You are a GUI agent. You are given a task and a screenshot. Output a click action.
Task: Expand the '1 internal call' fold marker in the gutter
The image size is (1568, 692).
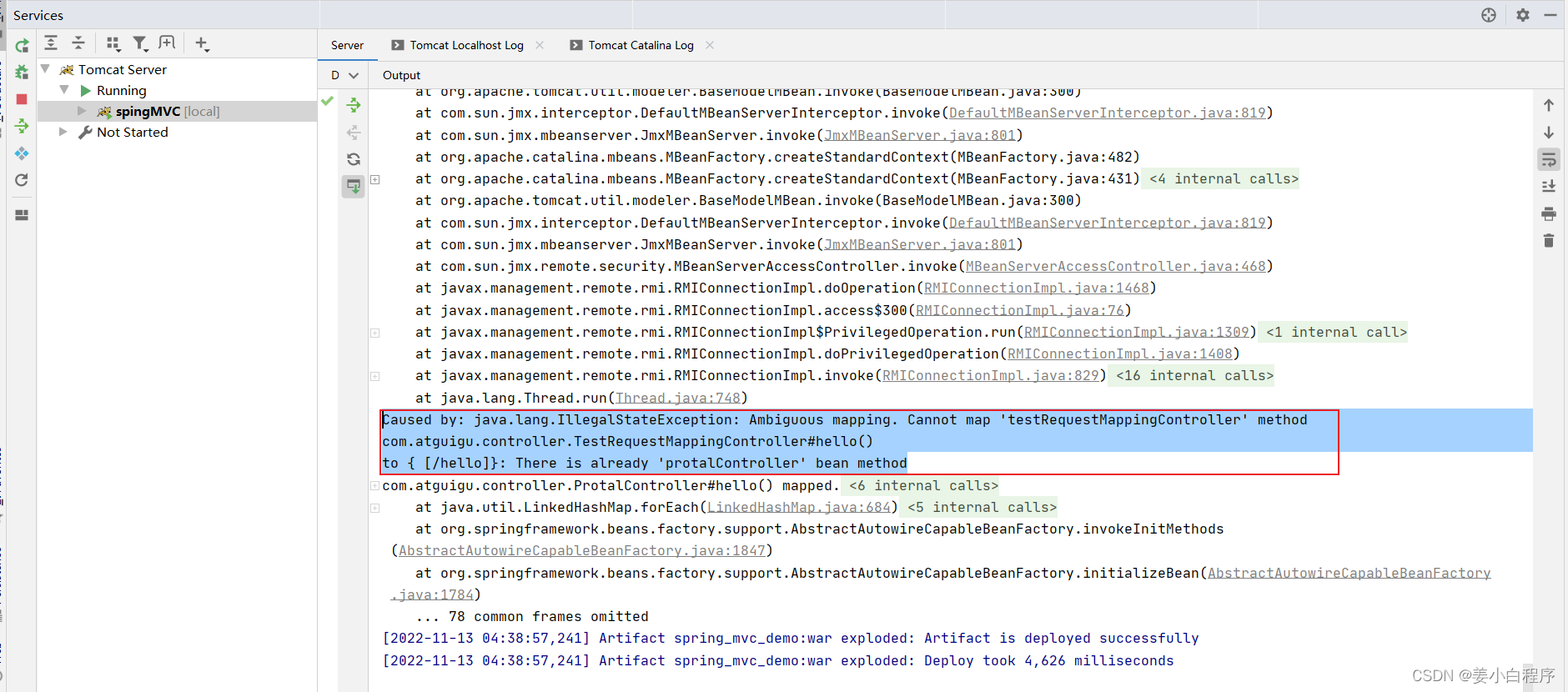375,333
